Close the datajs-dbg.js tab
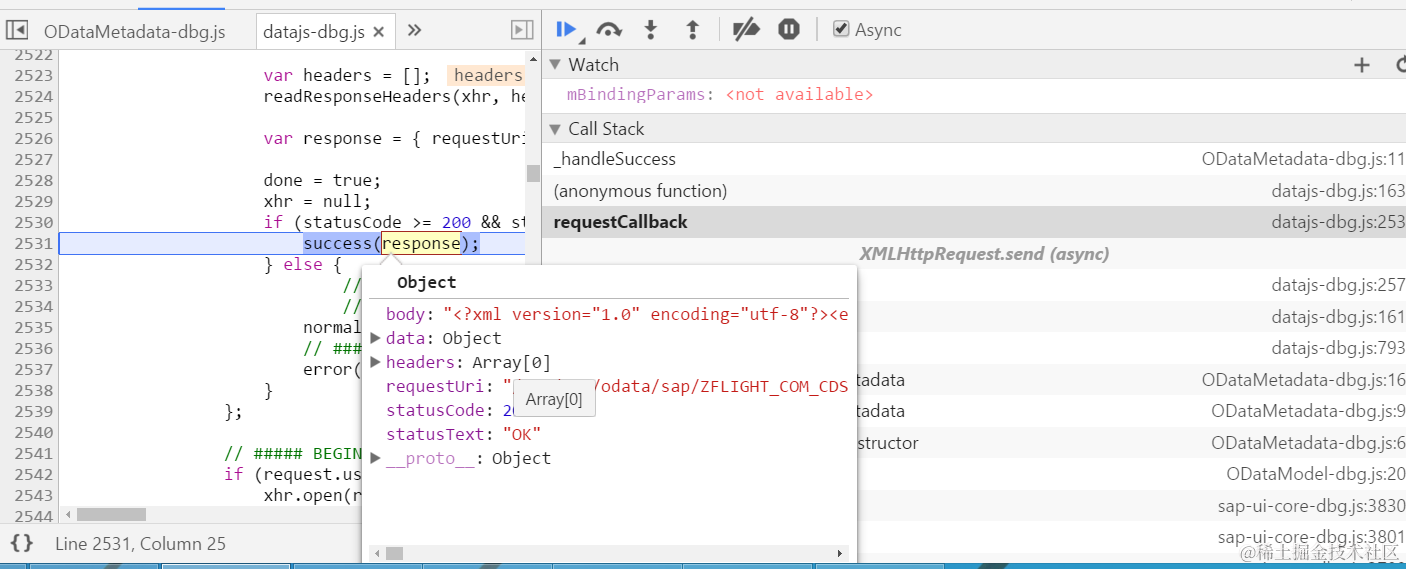The height and width of the screenshot is (569, 1406). 379,32
